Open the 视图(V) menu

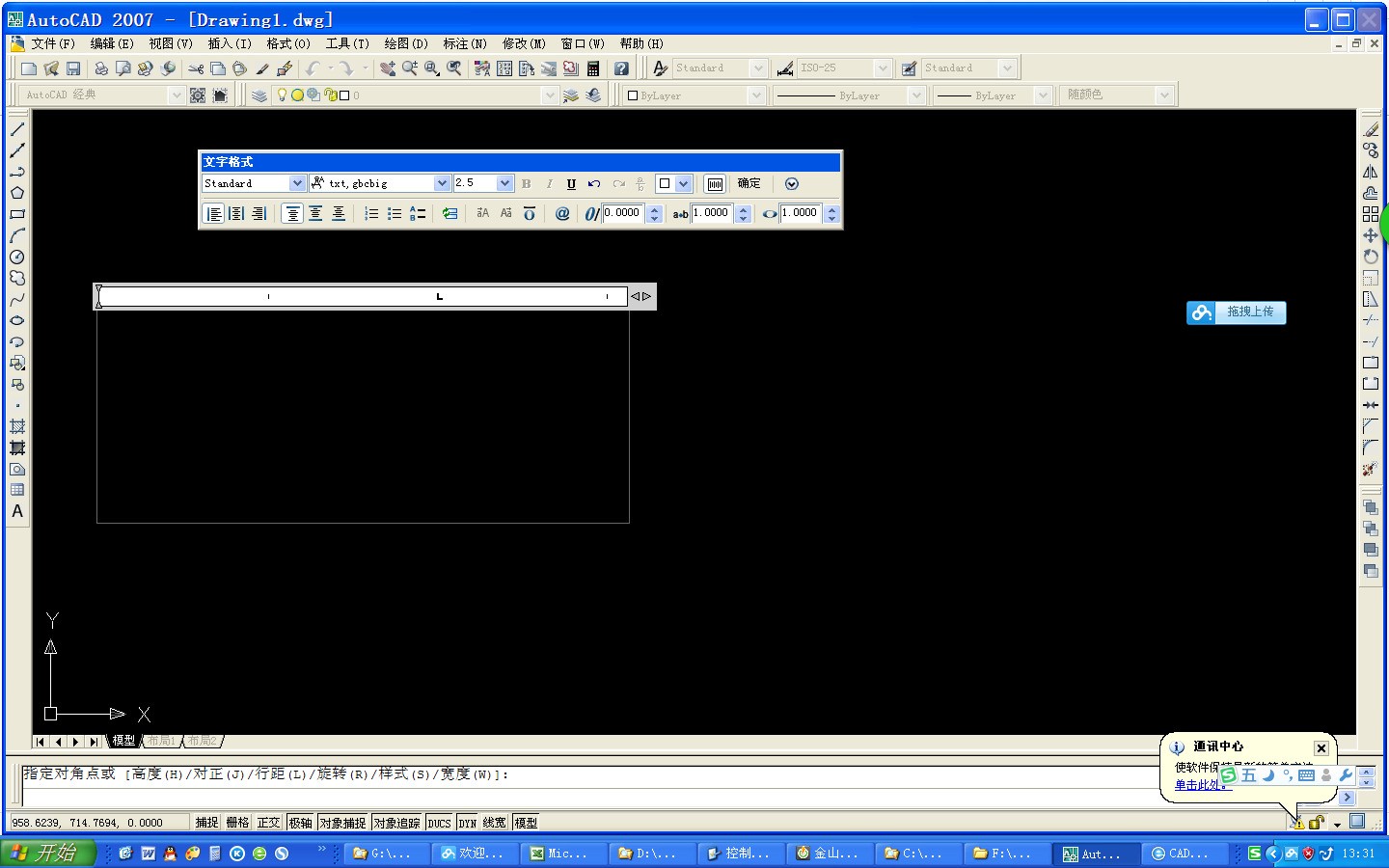pyautogui.click(x=171, y=43)
